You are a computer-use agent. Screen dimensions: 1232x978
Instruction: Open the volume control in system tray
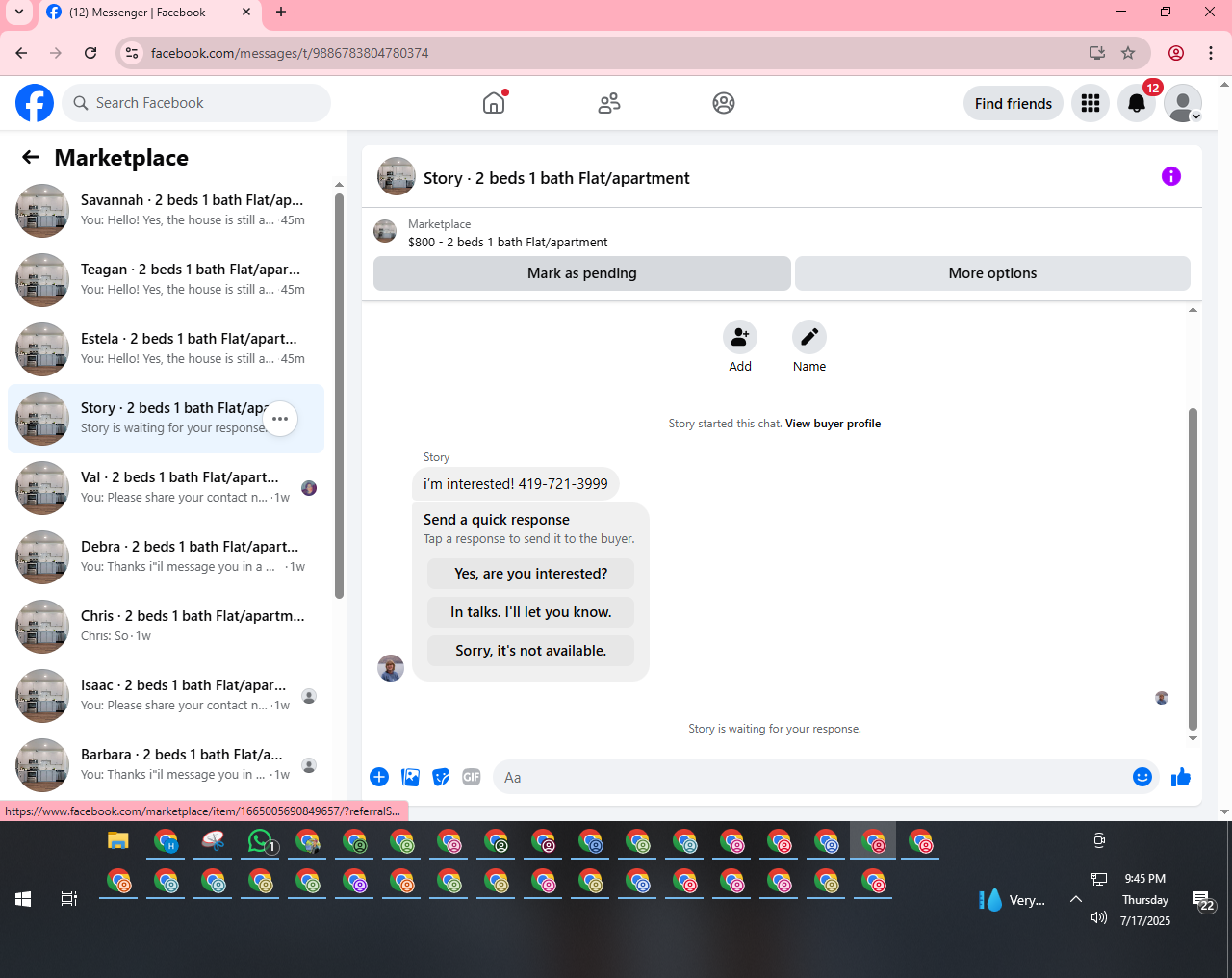point(1099,917)
